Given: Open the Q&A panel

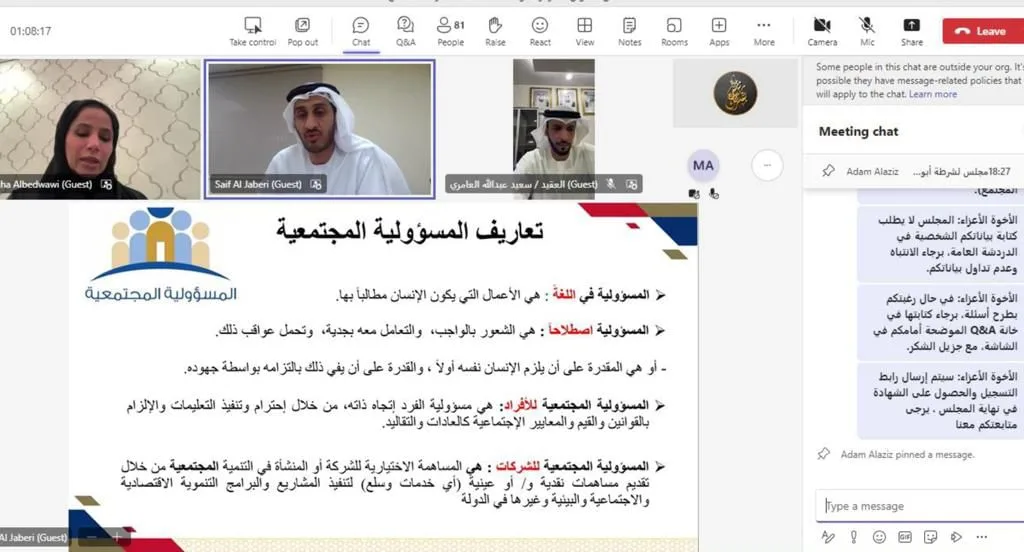Looking at the screenshot, I should point(405,30).
